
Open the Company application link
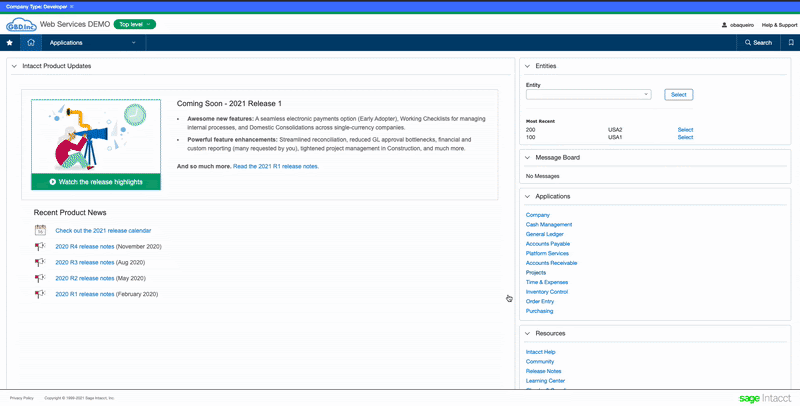(538, 215)
